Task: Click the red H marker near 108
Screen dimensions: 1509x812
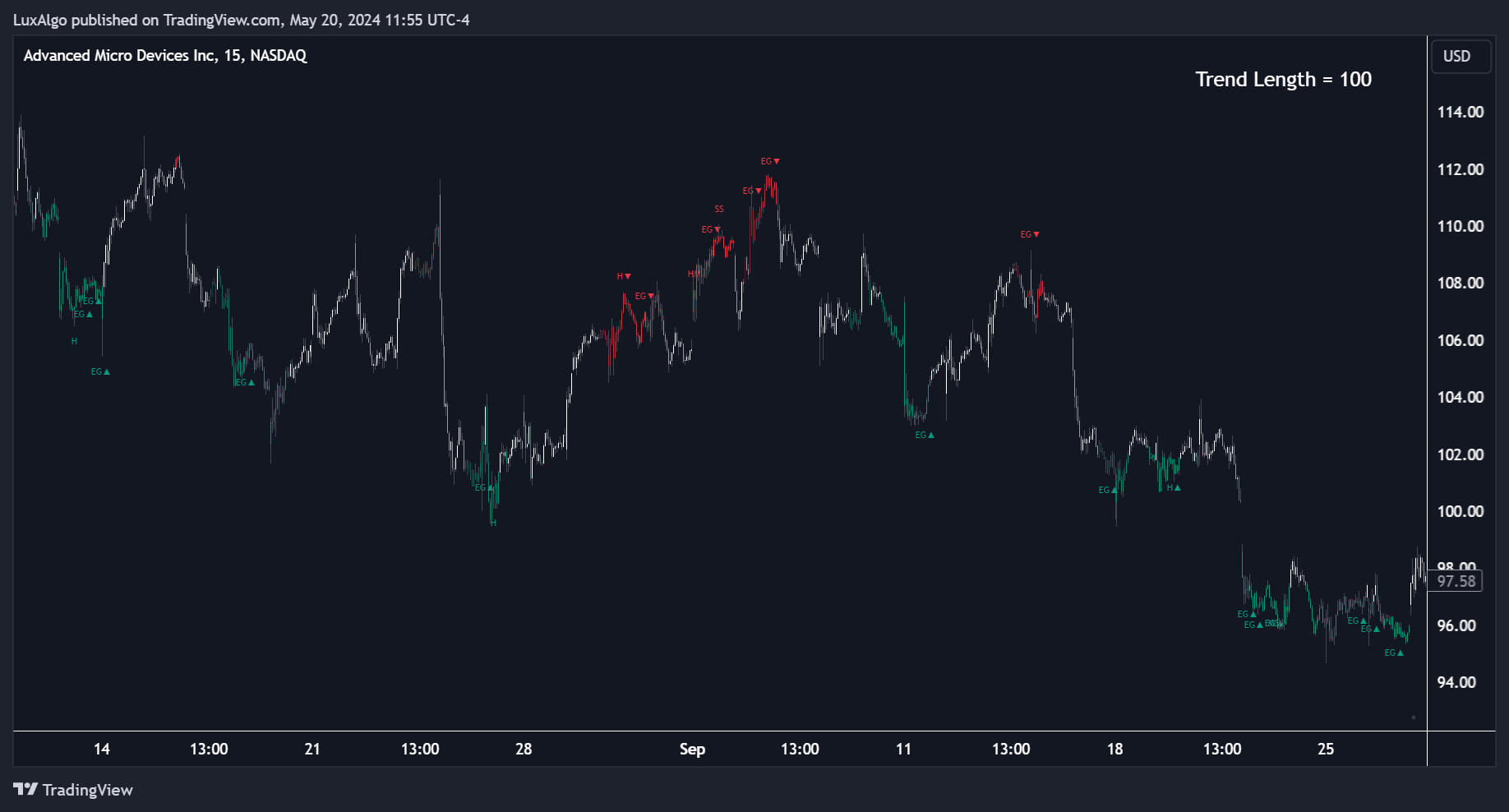Action: coord(624,276)
